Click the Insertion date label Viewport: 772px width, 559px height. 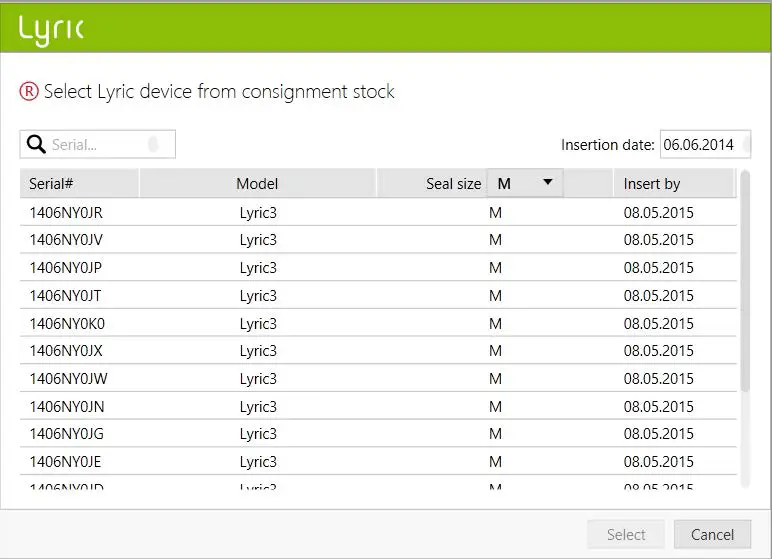(x=608, y=145)
